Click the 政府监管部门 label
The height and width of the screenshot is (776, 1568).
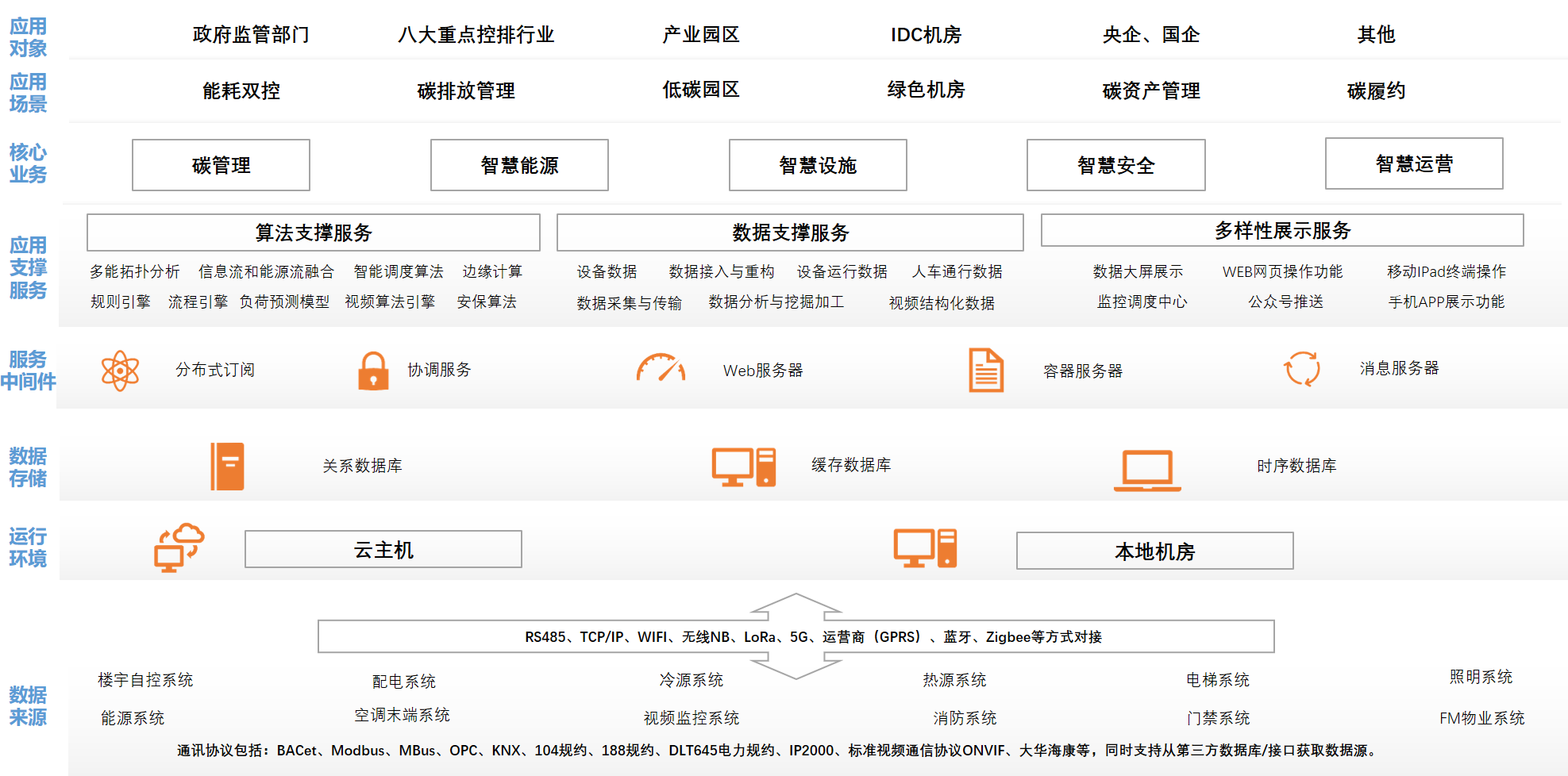[x=251, y=35]
